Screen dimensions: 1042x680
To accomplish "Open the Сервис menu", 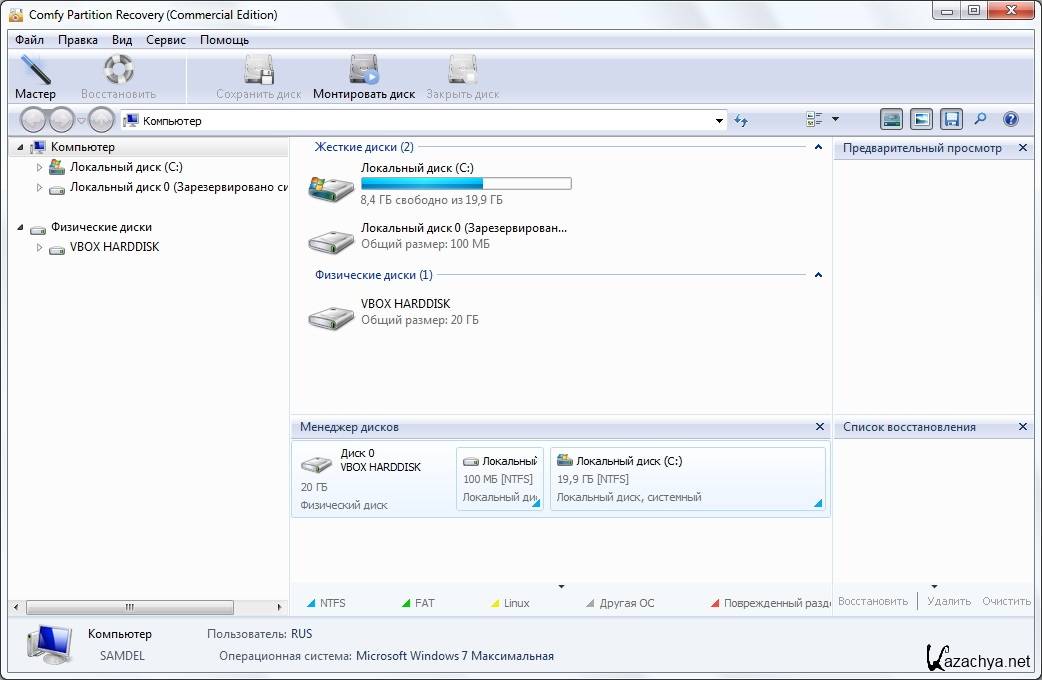I will (165, 40).
